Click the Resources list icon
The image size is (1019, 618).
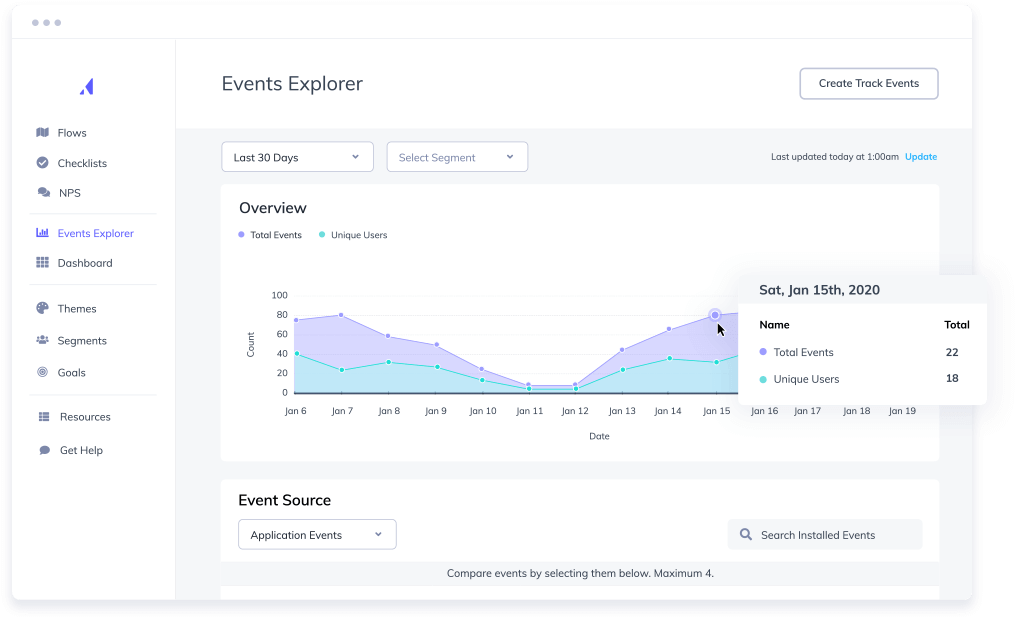coord(44,417)
